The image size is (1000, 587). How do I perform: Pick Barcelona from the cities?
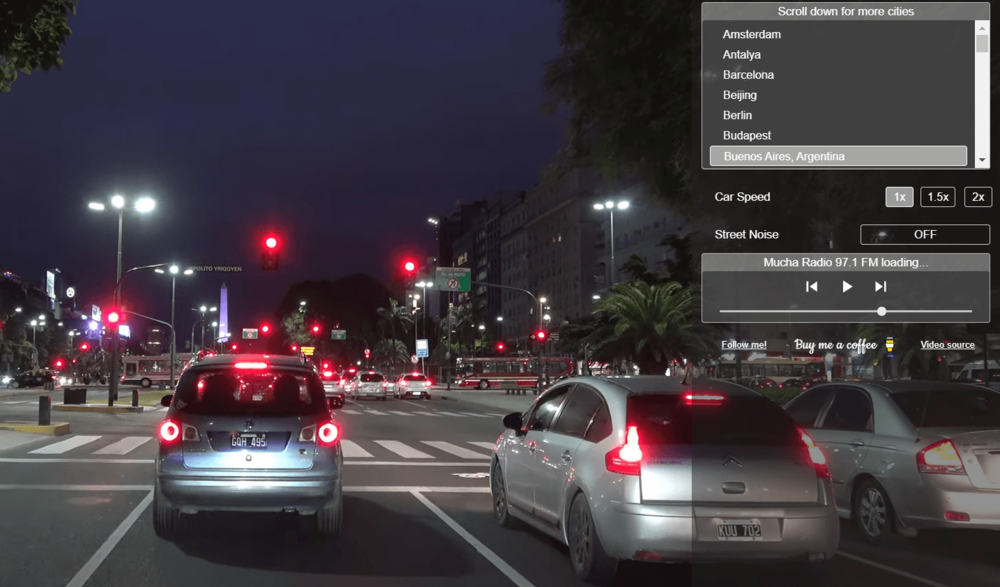point(748,75)
